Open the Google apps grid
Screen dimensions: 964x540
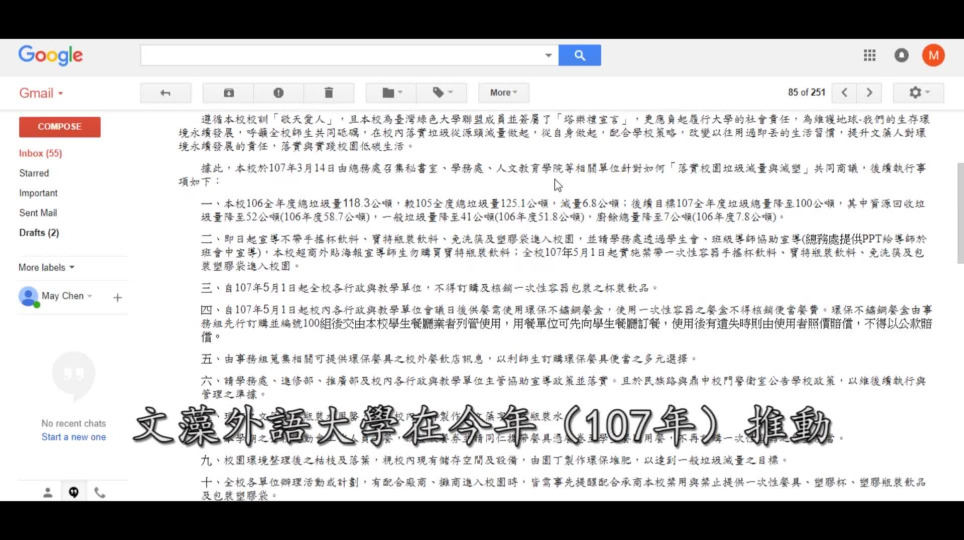(869, 56)
